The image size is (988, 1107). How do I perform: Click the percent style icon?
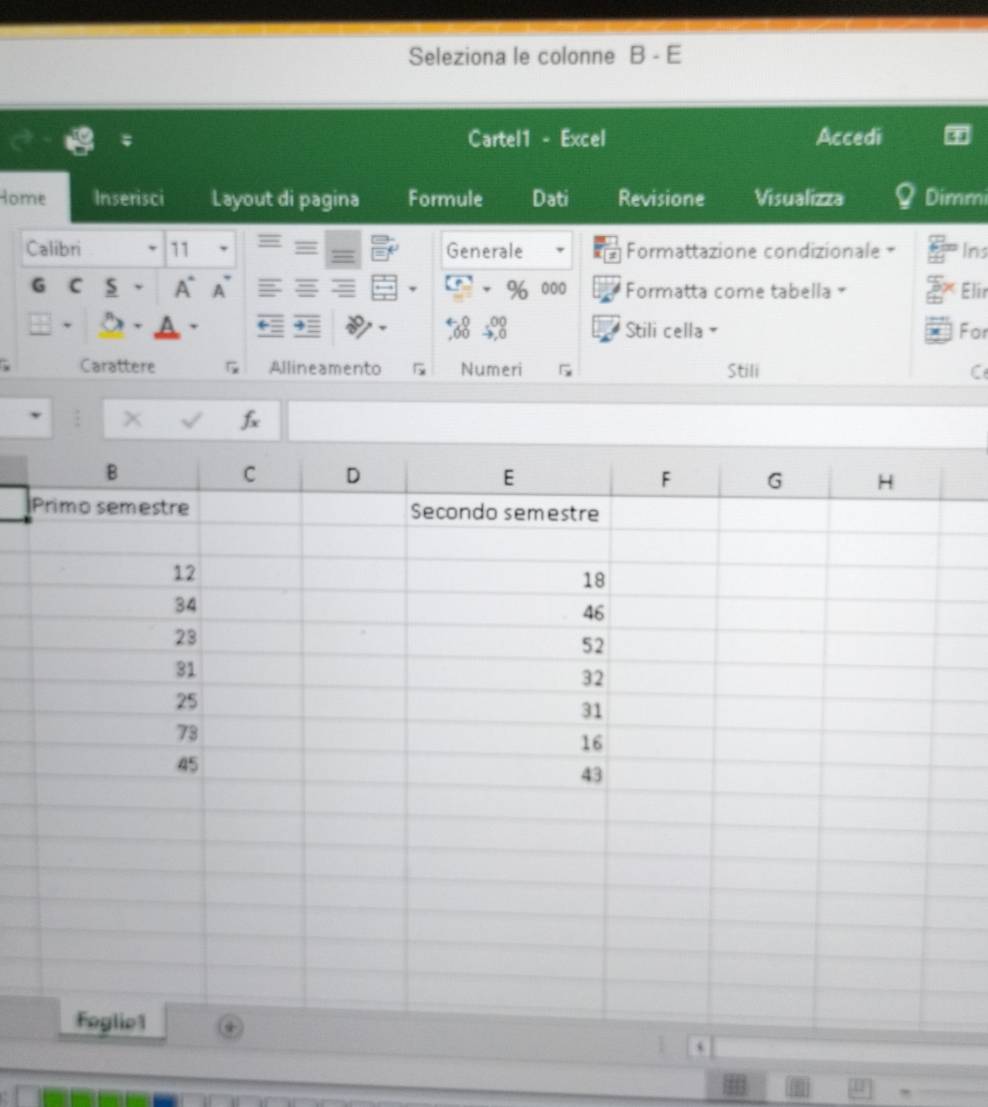click(x=516, y=290)
